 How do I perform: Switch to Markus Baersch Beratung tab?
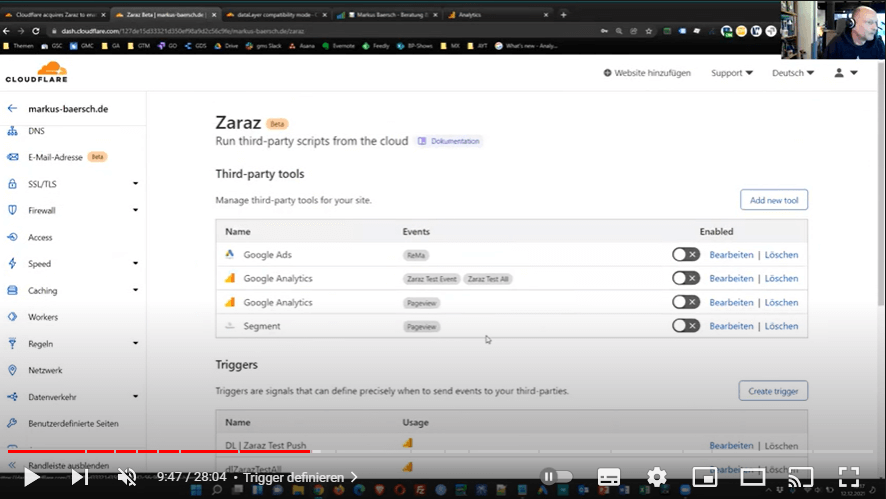387,15
